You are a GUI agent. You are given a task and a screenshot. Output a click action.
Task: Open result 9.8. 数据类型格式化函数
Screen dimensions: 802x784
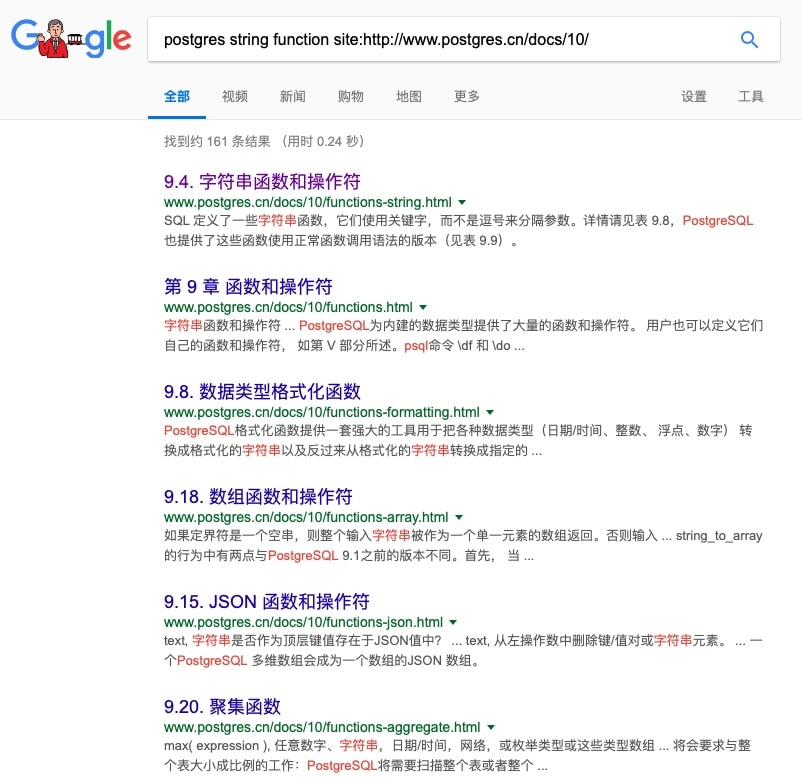click(262, 392)
